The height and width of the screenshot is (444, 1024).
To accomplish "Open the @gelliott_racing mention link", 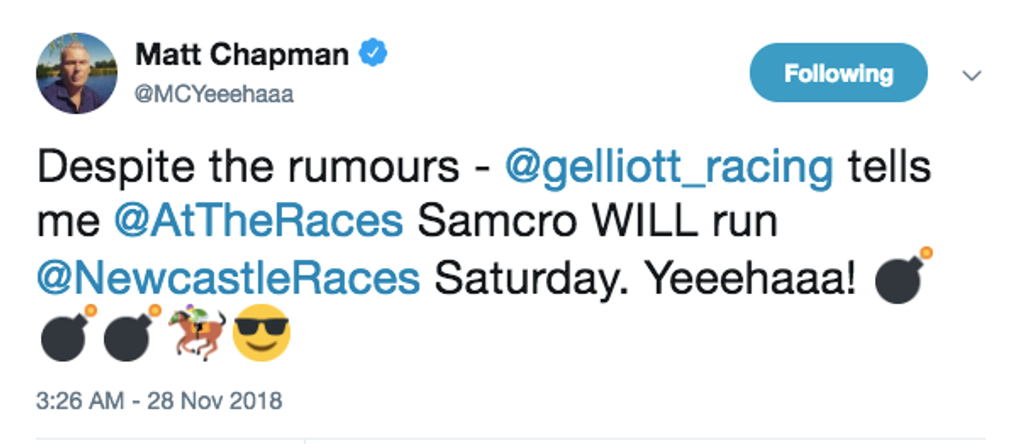I will [668, 167].
